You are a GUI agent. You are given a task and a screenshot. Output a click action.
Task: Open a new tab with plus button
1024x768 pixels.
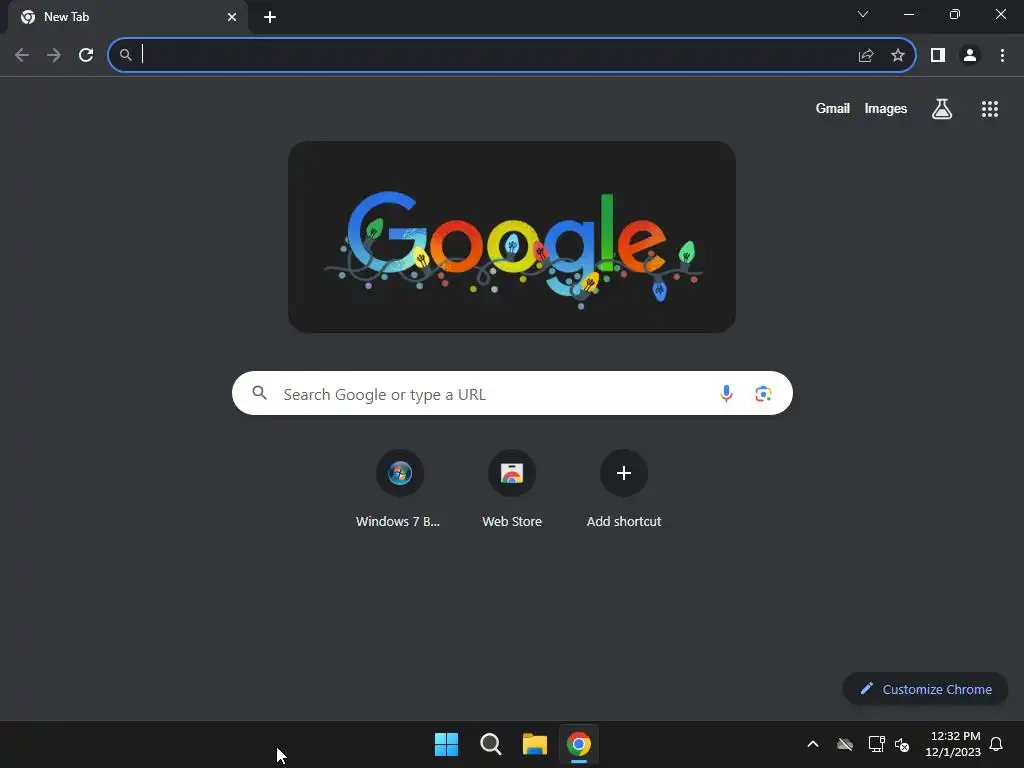click(x=270, y=17)
